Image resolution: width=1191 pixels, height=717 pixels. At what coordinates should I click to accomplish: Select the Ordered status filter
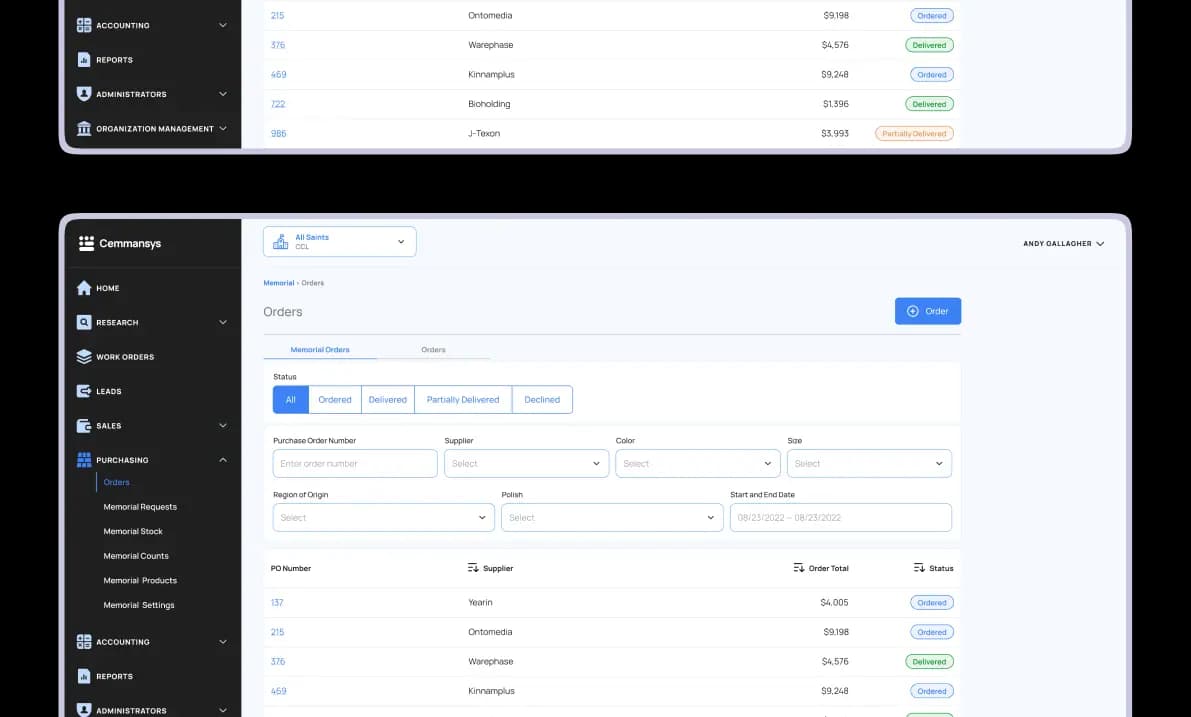(335, 400)
